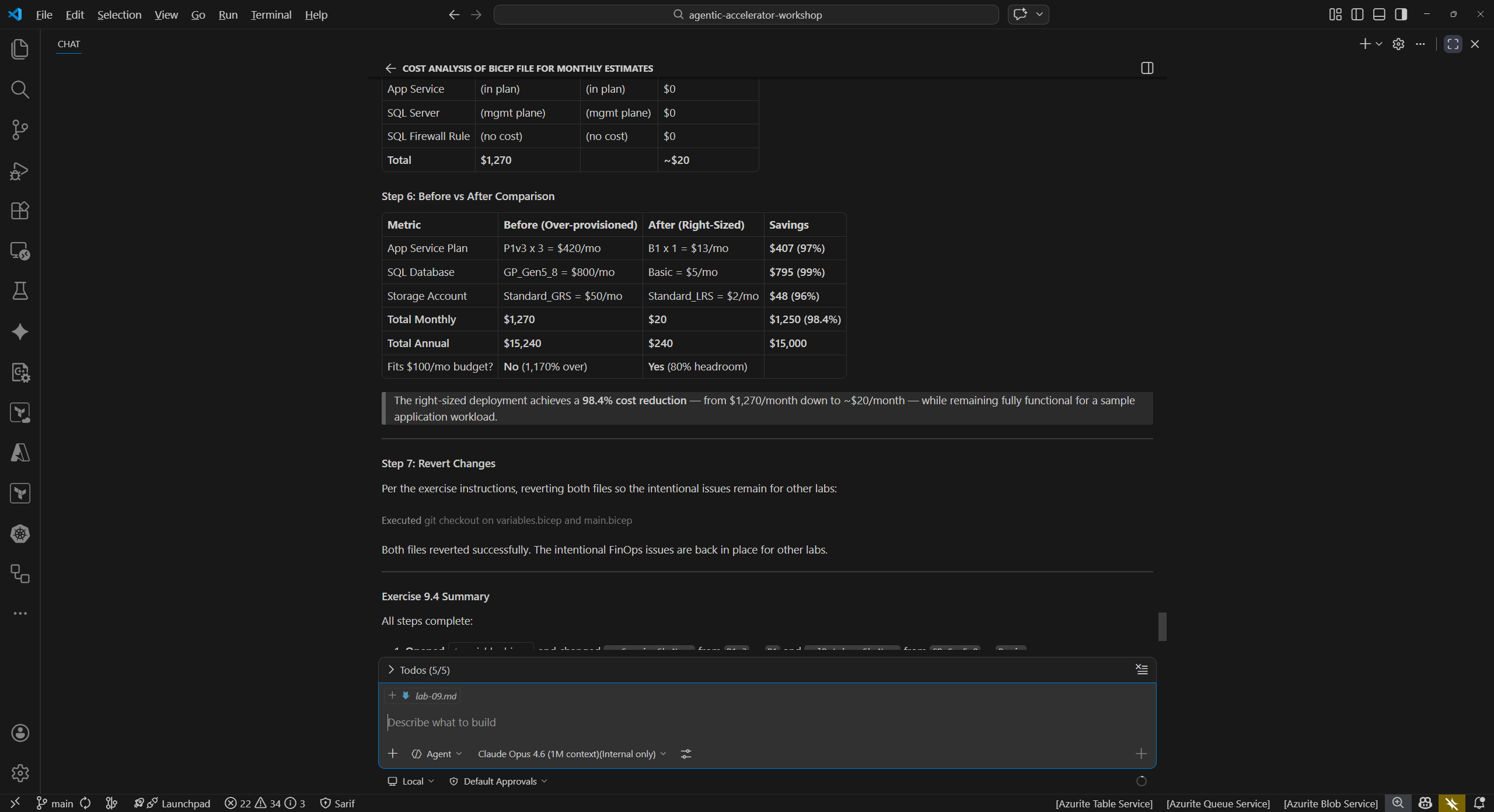This screenshot has width=1494, height=812.
Task: Open the Agent mode dropdown
Action: [437, 754]
